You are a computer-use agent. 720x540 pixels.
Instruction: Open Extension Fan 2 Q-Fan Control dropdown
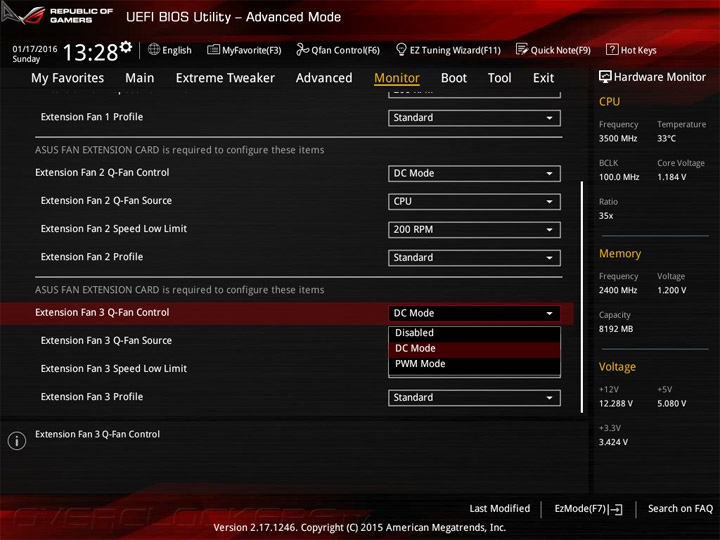474,174
